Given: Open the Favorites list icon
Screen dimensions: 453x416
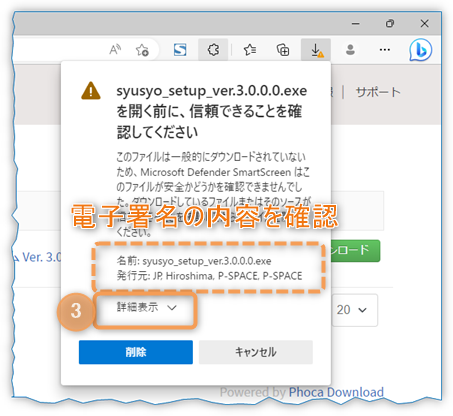Looking at the screenshot, I should pos(250,50).
